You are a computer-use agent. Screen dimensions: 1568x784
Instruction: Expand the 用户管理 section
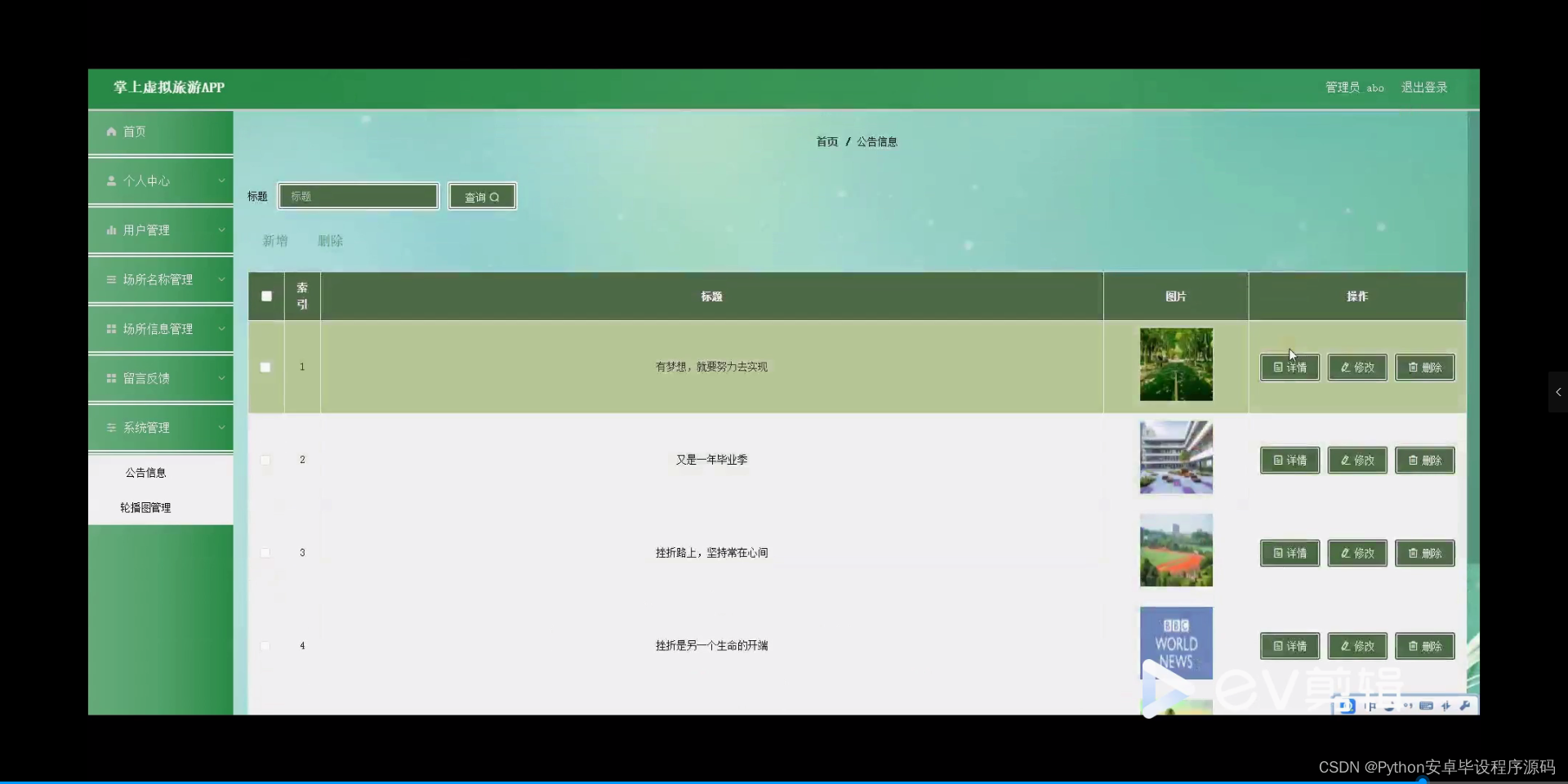pyautogui.click(x=160, y=229)
